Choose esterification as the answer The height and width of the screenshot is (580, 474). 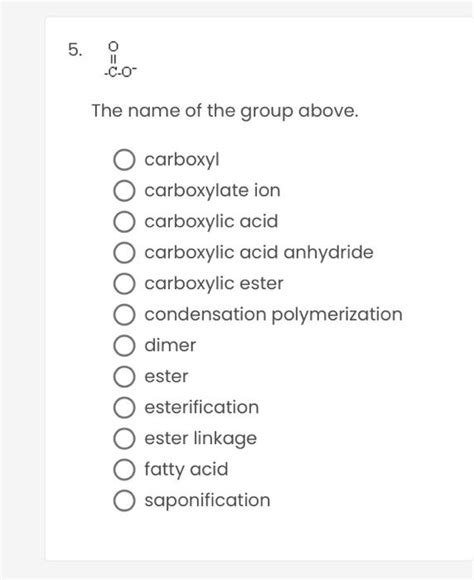(x=124, y=407)
